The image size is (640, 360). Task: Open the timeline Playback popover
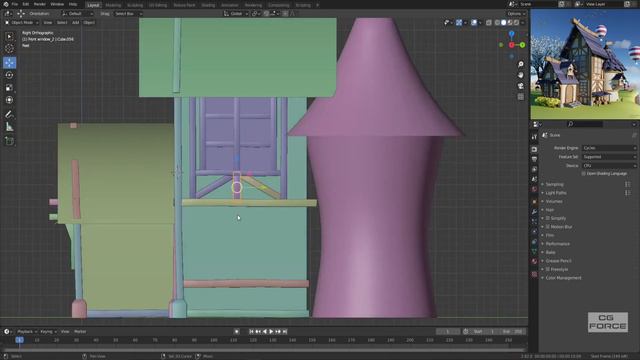[x=27, y=332]
